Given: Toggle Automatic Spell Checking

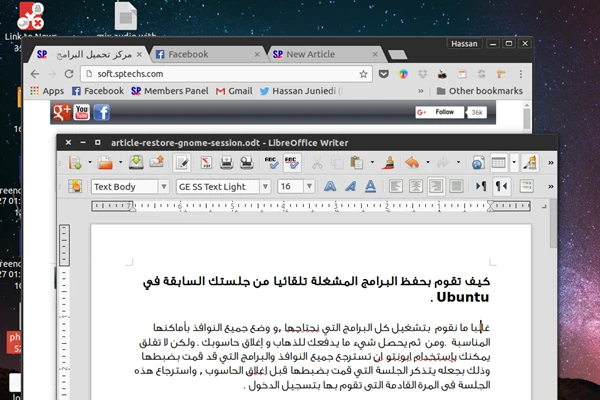Looking at the screenshot, I should click(292, 163).
